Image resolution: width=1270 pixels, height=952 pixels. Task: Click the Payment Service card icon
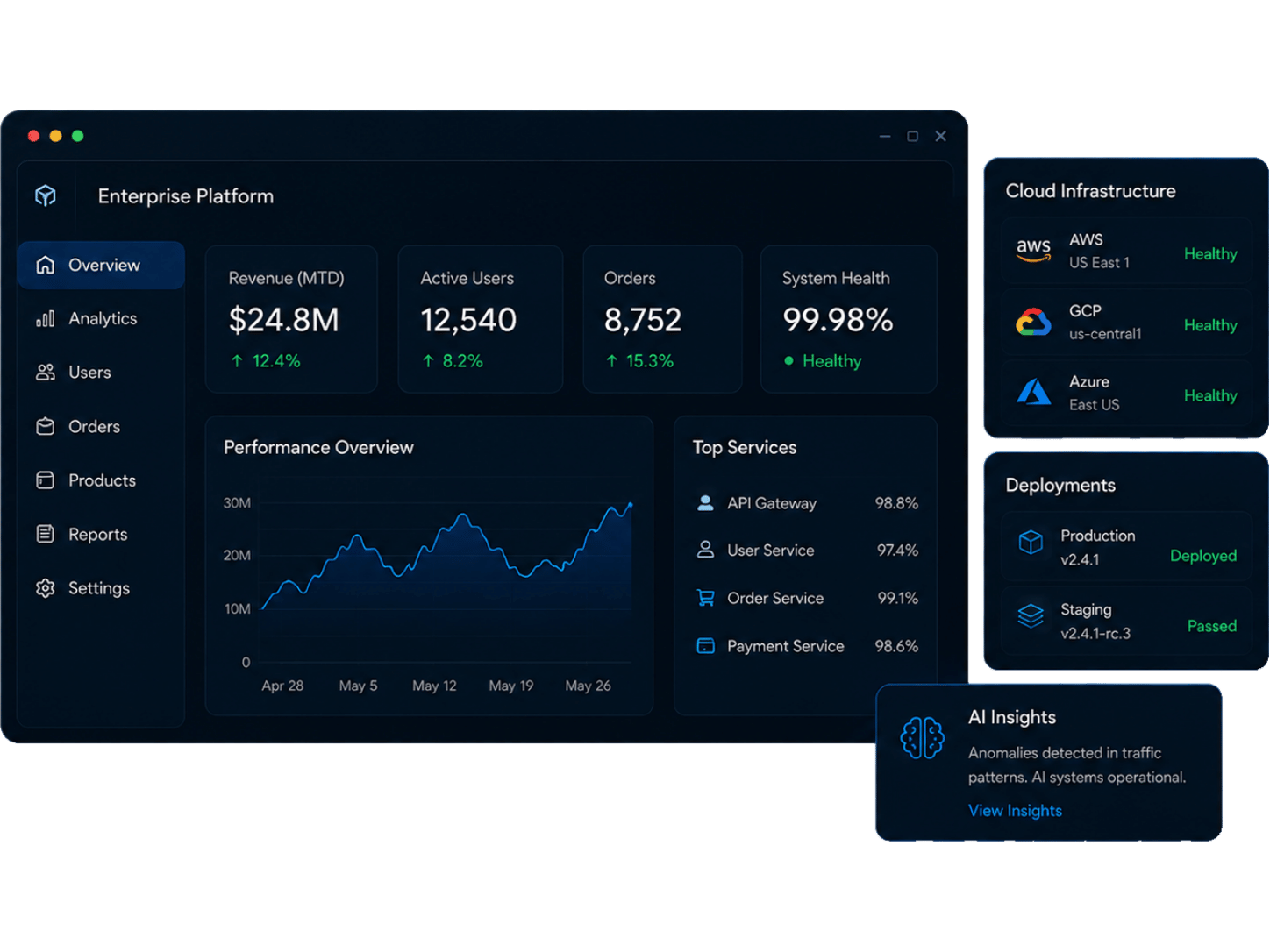(x=705, y=646)
